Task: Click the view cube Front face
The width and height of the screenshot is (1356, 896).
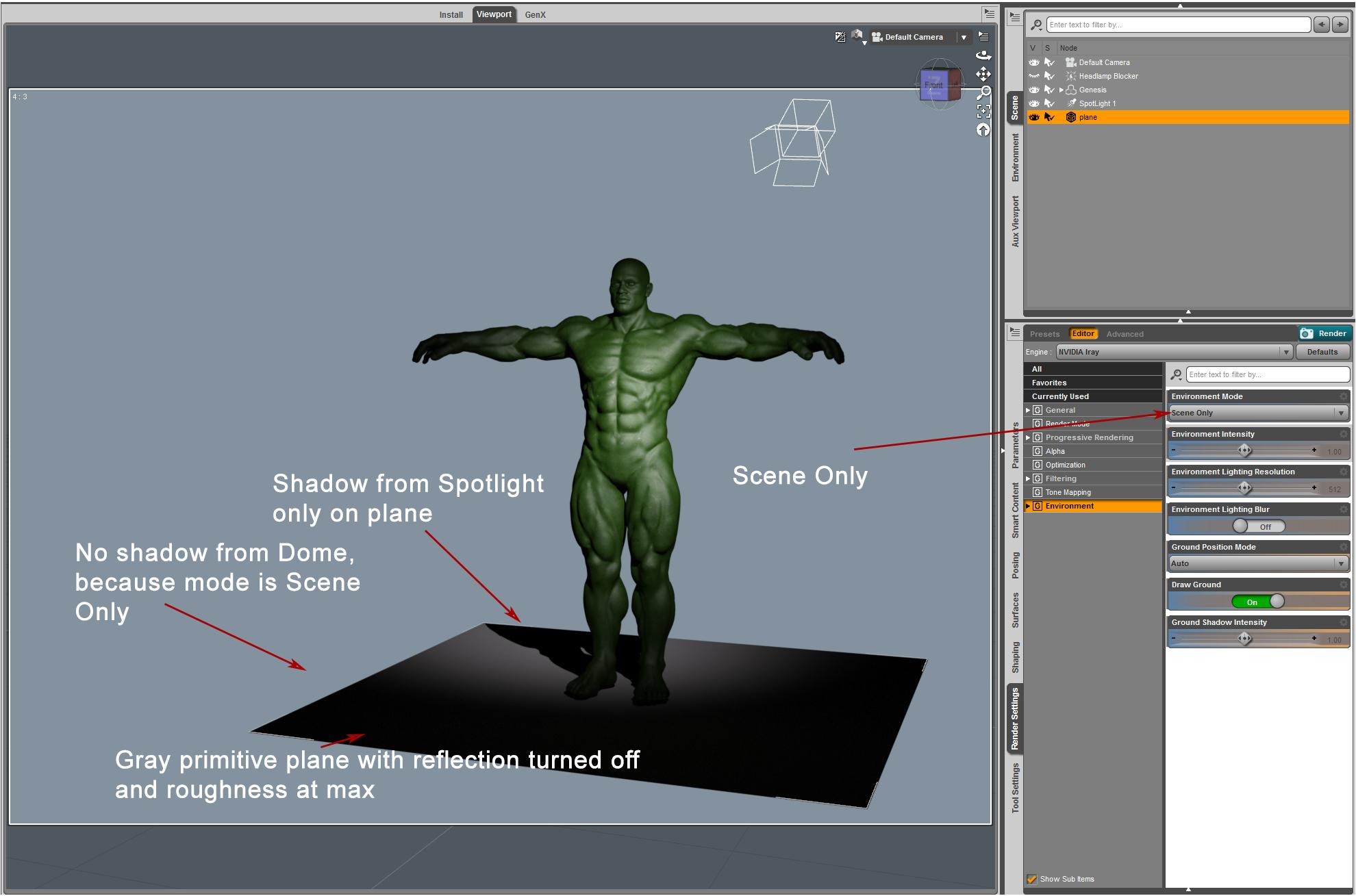Action: coord(933,86)
